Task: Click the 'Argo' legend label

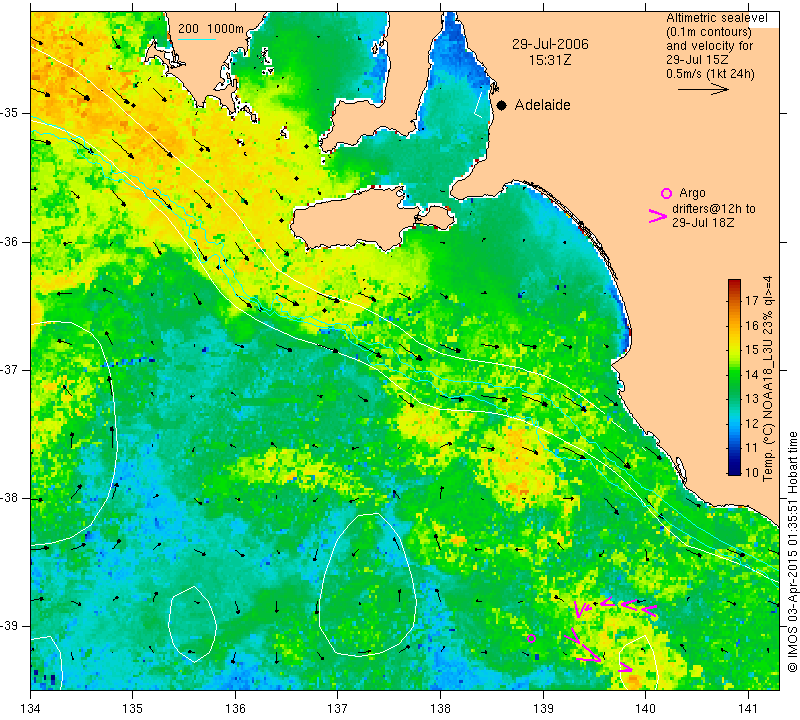Action: point(692,193)
